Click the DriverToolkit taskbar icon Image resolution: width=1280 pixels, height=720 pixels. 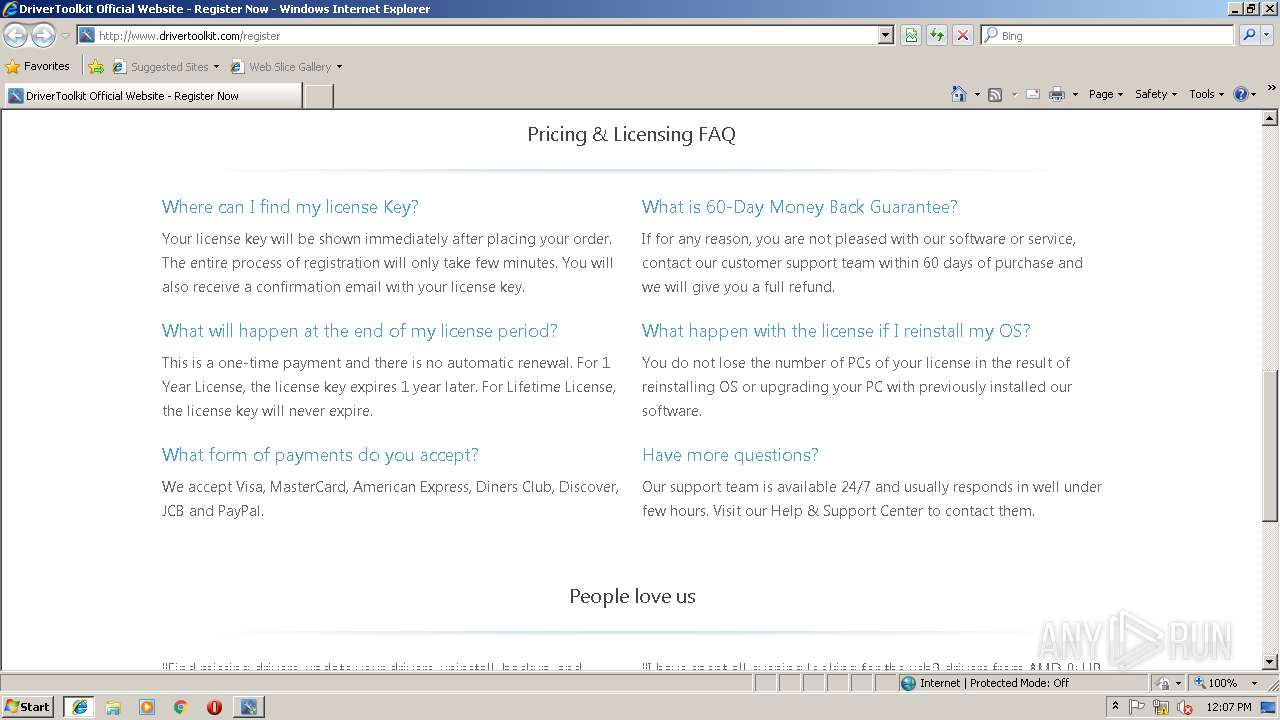coord(248,707)
